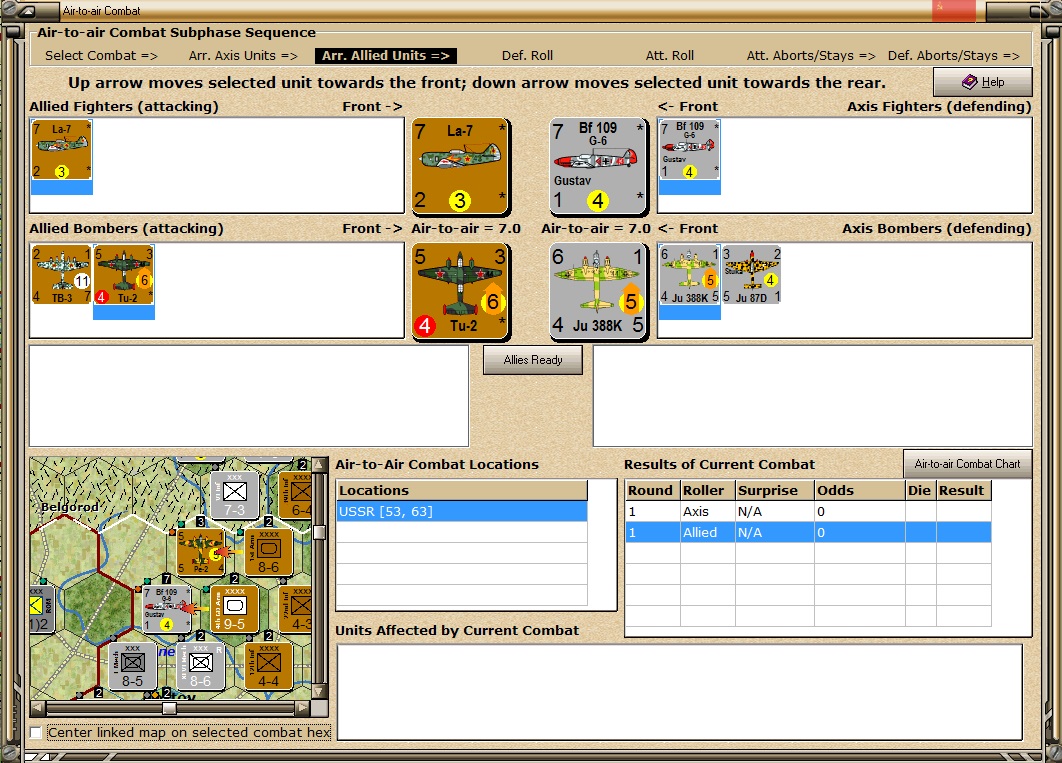Click the Help book icon
Image resolution: width=1062 pixels, height=763 pixels.
(969, 82)
